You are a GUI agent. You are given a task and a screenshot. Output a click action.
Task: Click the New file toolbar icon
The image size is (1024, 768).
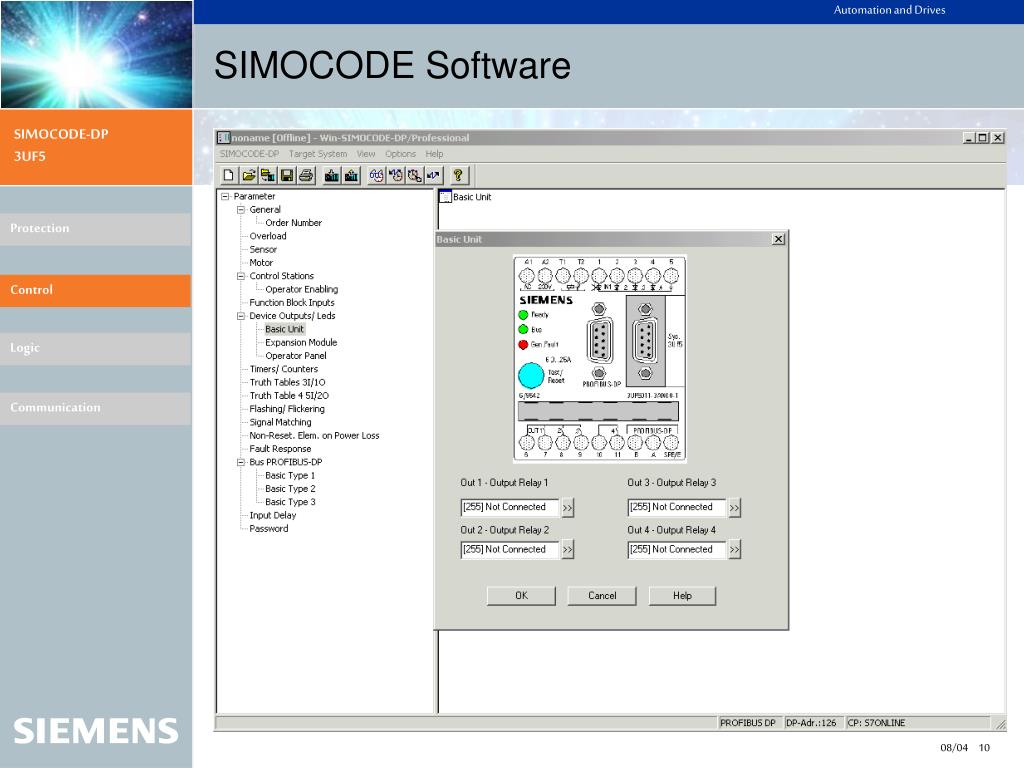pyautogui.click(x=229, y=175)
